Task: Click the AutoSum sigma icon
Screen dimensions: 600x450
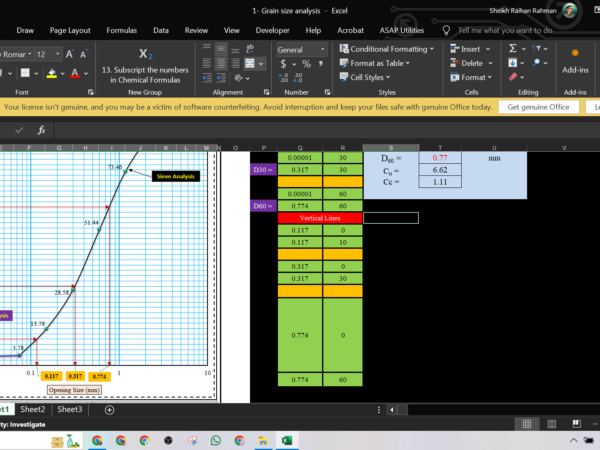Action: [513, 49]
